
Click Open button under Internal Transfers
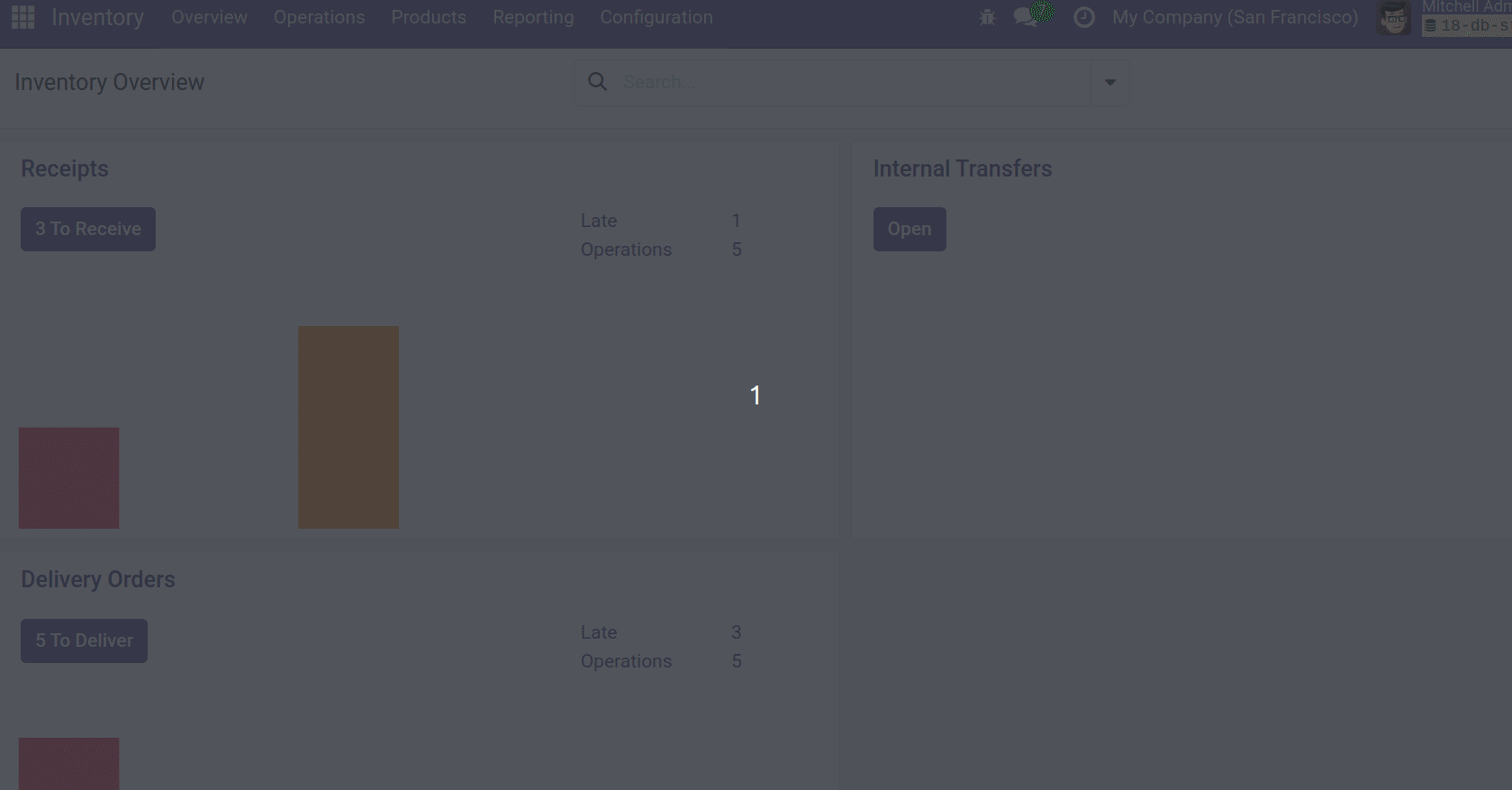click(x=910, y=229)
